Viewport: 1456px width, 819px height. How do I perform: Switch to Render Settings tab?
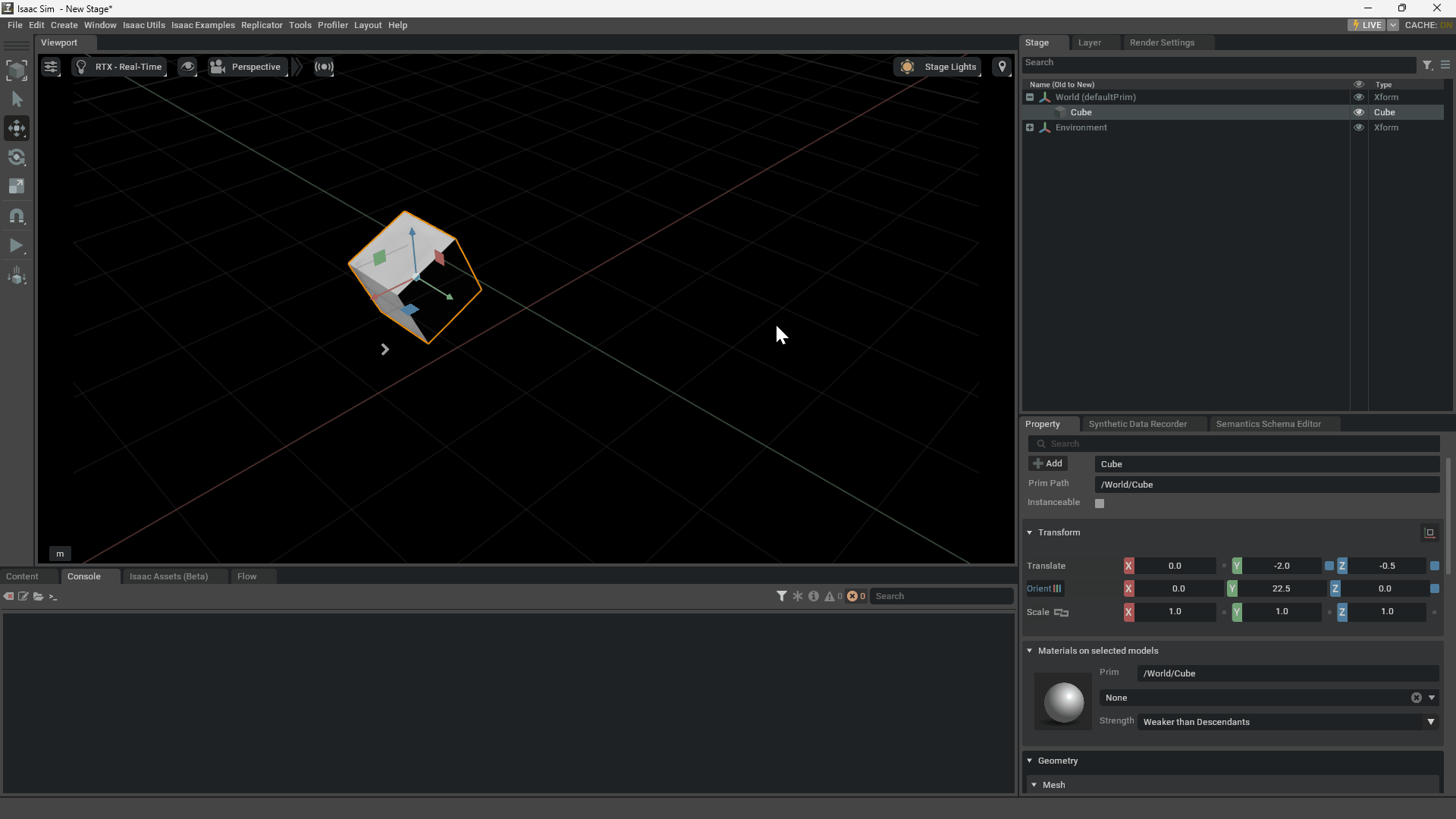1162,42
